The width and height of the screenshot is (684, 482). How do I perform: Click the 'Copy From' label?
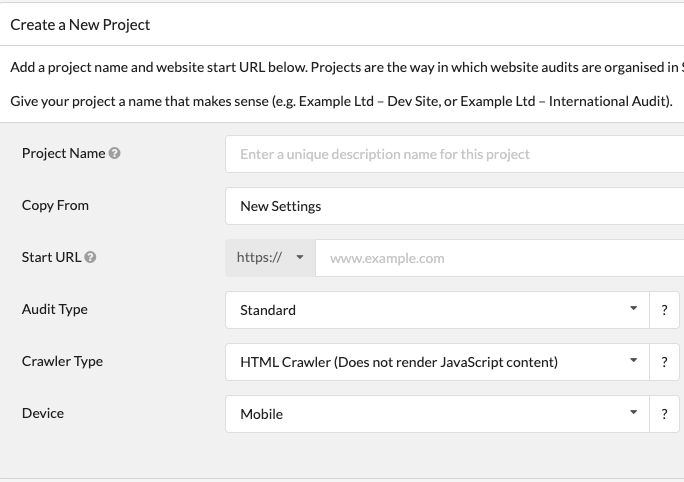pos(55,205)
